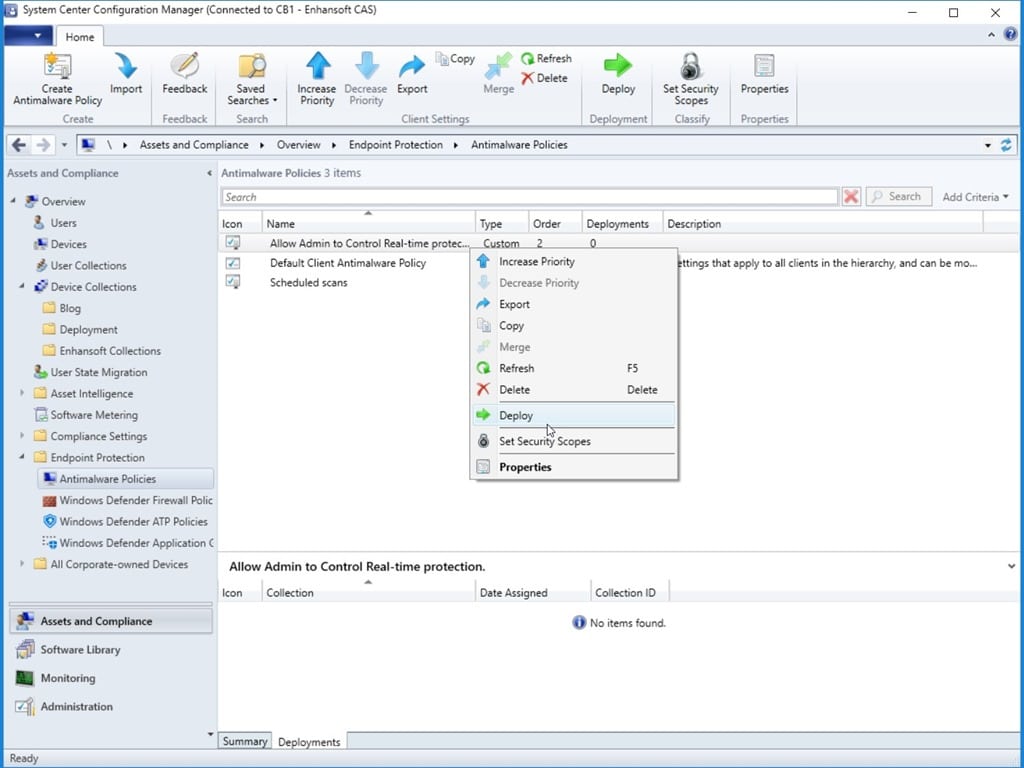Viewport: 1024px width, 768px height.
Task: Switch to the Deployments tab
Action: pos(309,742)
